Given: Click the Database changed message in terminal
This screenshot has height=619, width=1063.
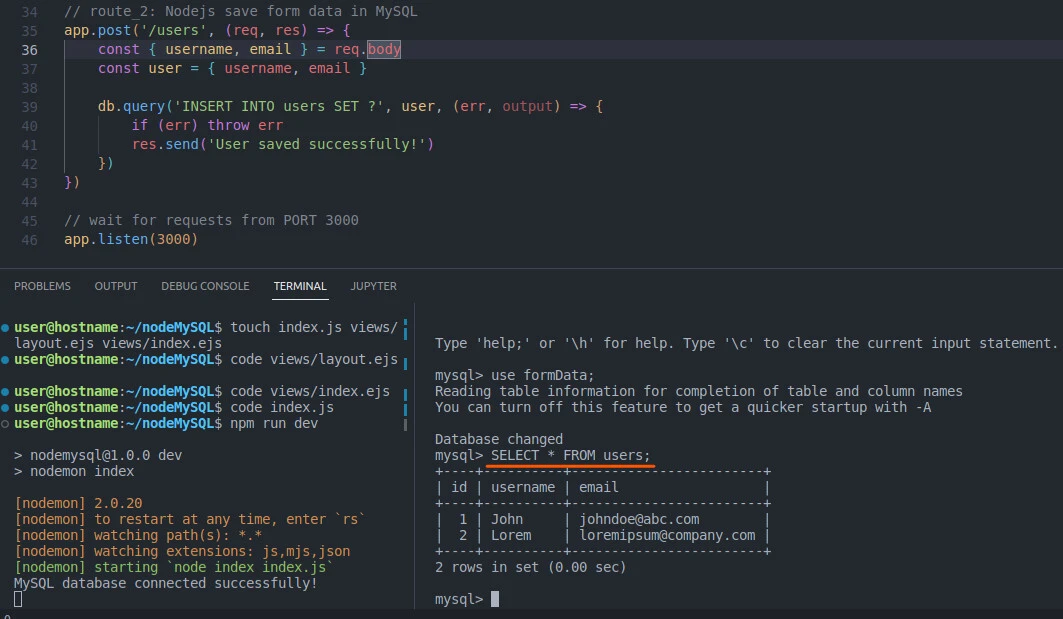Looking at the screenshot, I should [498, 439].
